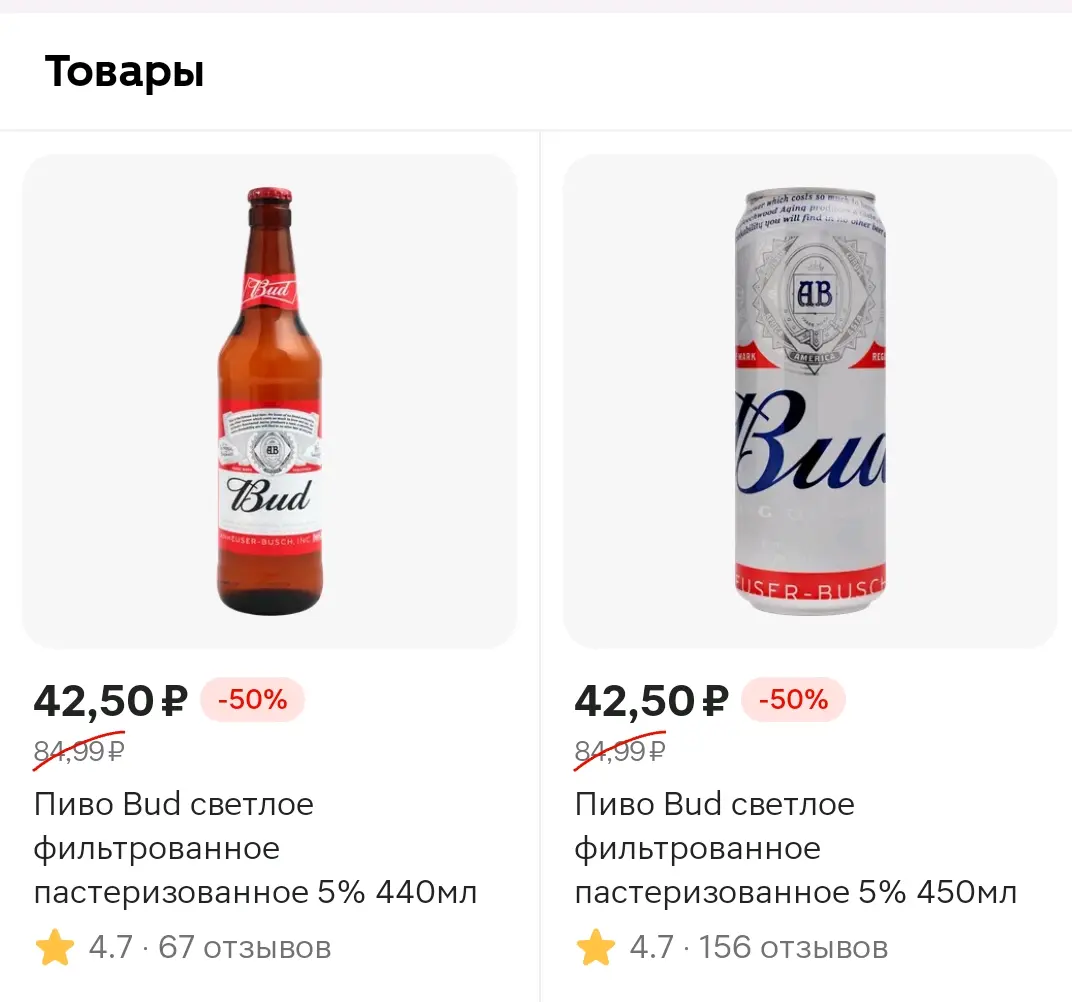Click the red cap on the Bud bottle image
Image resolution: width=1072 pixels, height=1002 pixels.
pos(270,195)
